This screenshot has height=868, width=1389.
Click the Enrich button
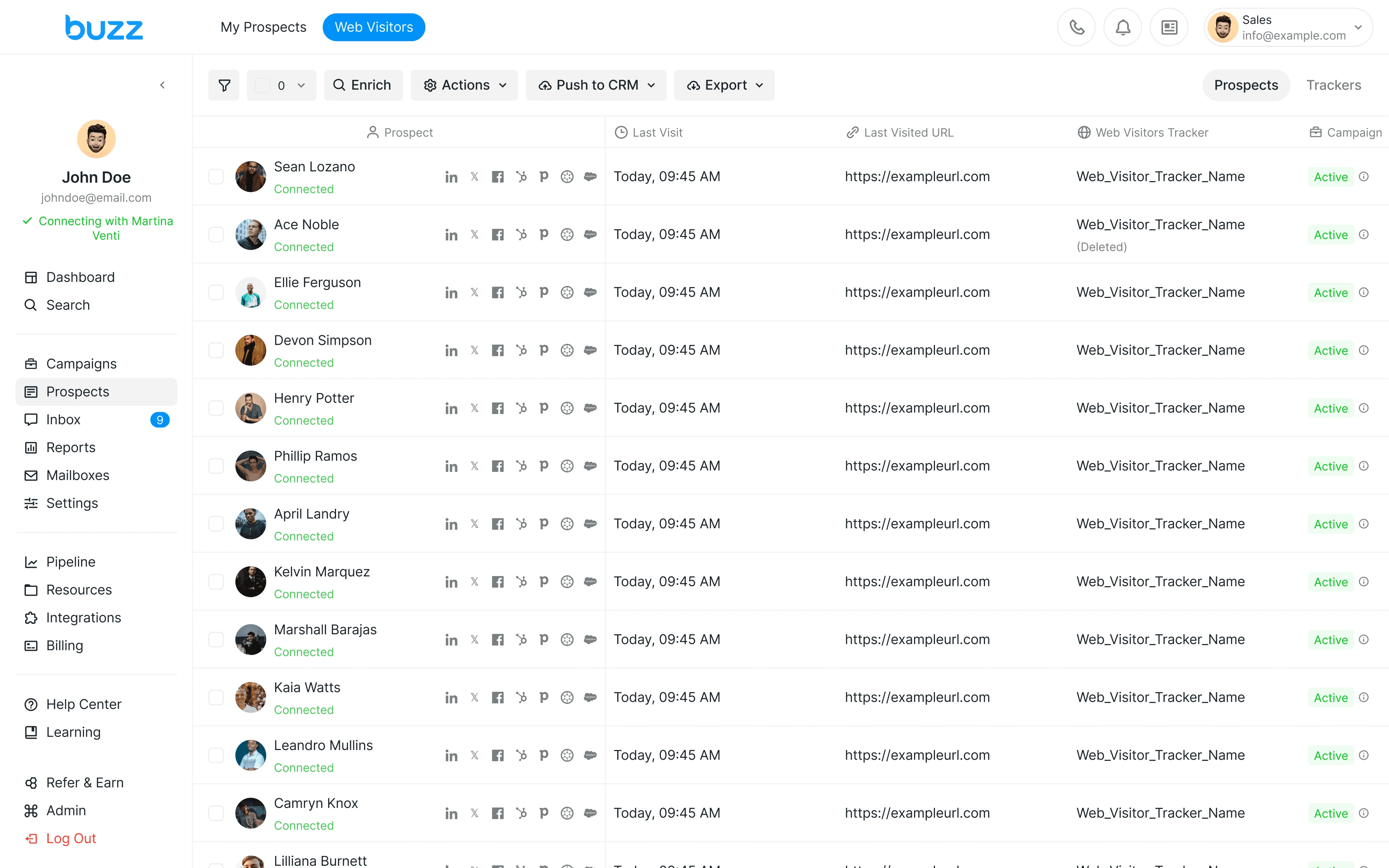[363, 85]
